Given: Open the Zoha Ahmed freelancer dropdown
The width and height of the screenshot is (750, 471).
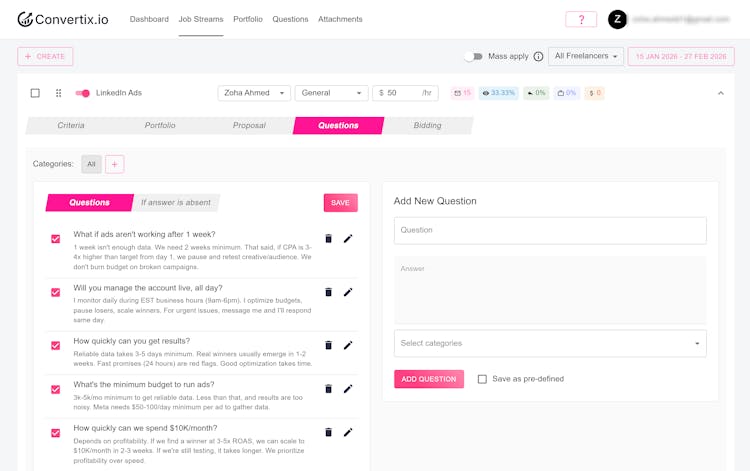Looking at the screenshot, I should (x=254, y=93).
